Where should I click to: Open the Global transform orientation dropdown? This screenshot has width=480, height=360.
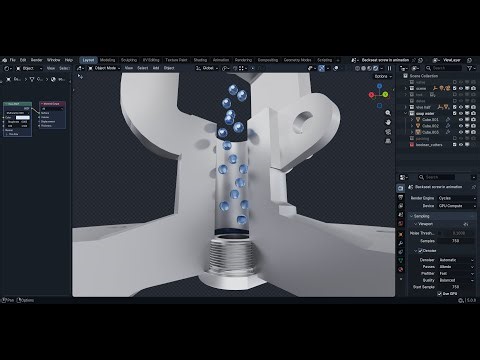pos(207,68)
